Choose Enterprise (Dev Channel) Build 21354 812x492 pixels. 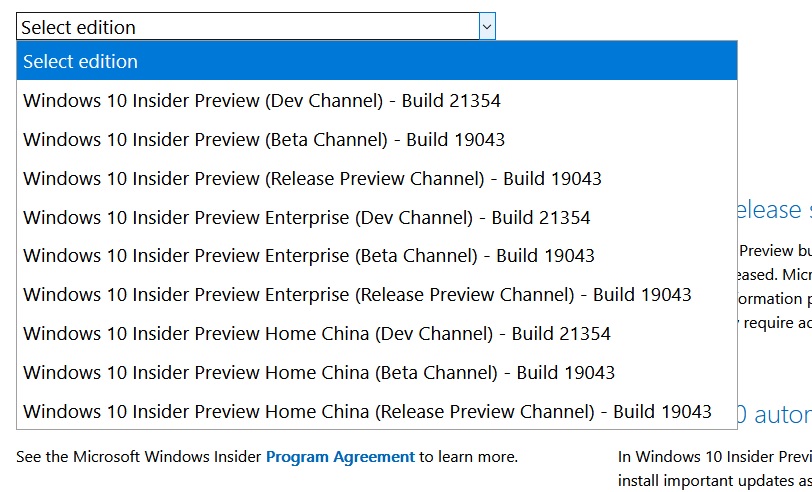pyautogui.click(x=376, y=217)
